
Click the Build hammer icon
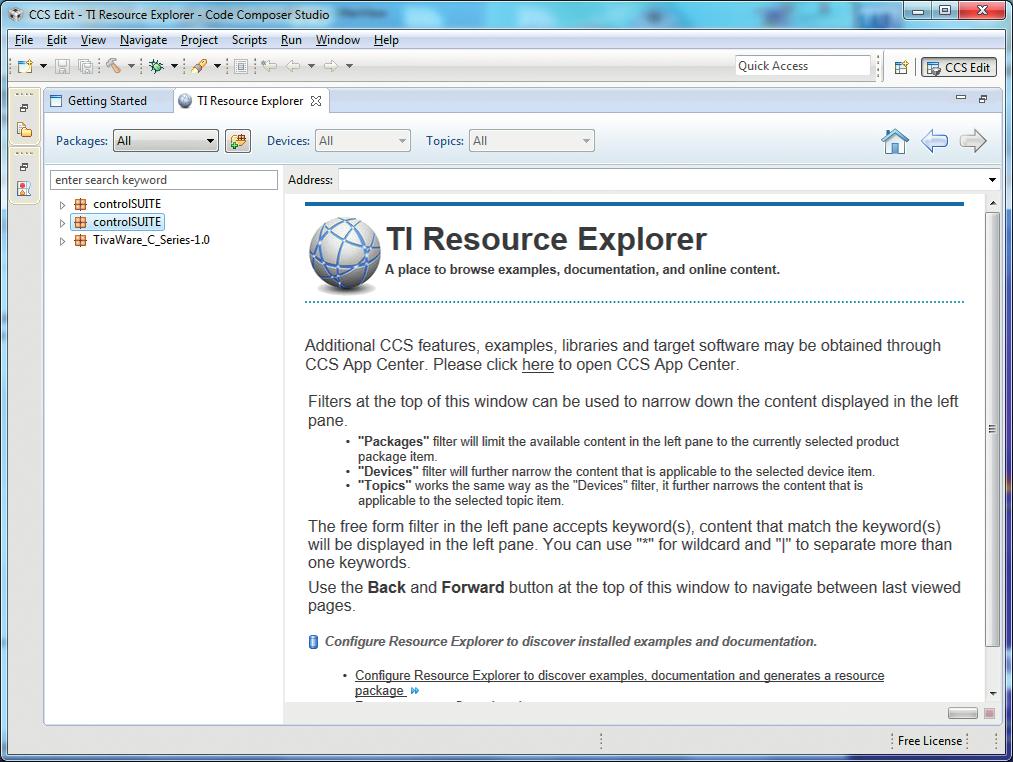(114, 66)
